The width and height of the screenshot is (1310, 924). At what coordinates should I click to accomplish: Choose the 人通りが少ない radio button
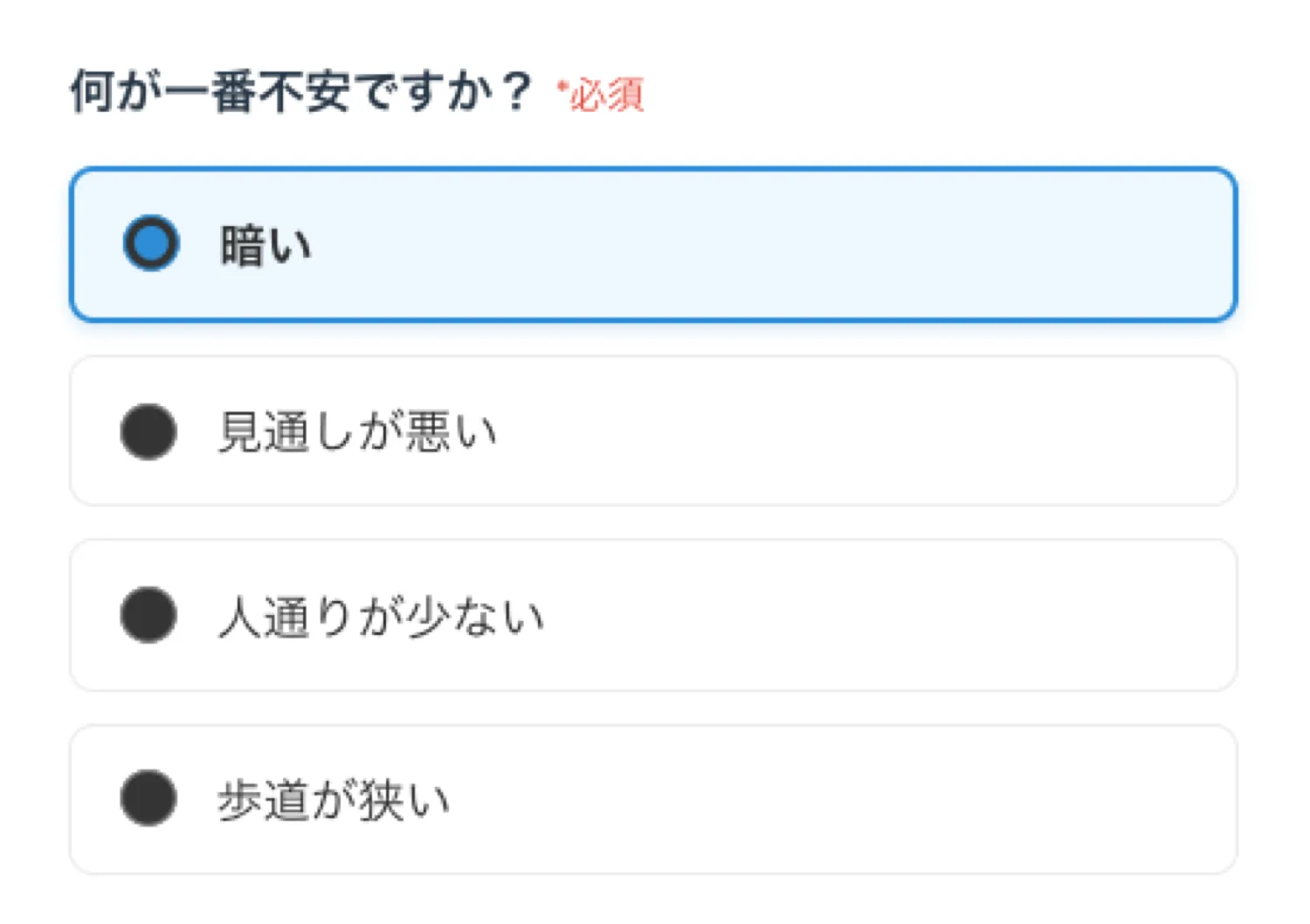coord(148,615)
